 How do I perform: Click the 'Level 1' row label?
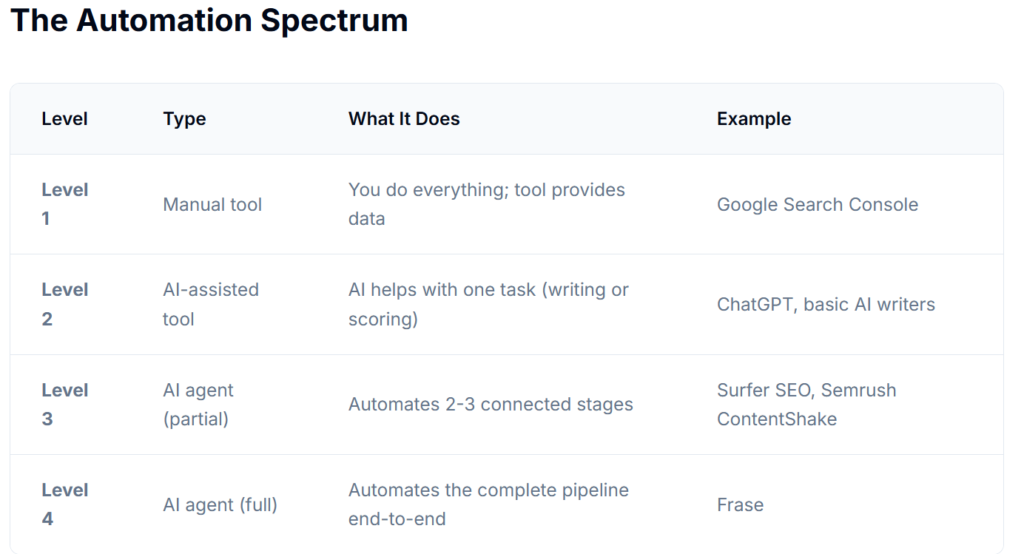(65, 204)
